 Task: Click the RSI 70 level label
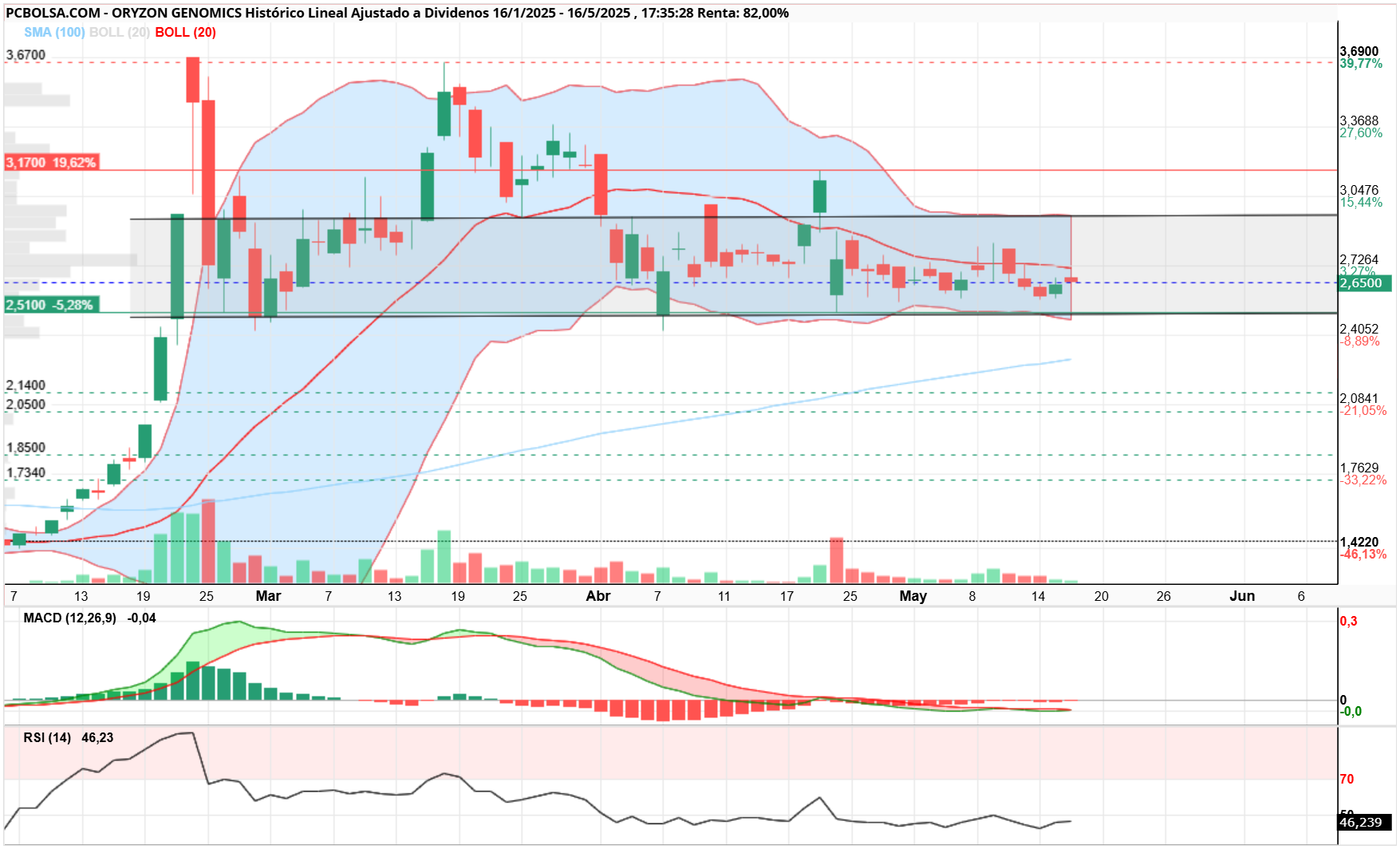[x=1347, y=780]
